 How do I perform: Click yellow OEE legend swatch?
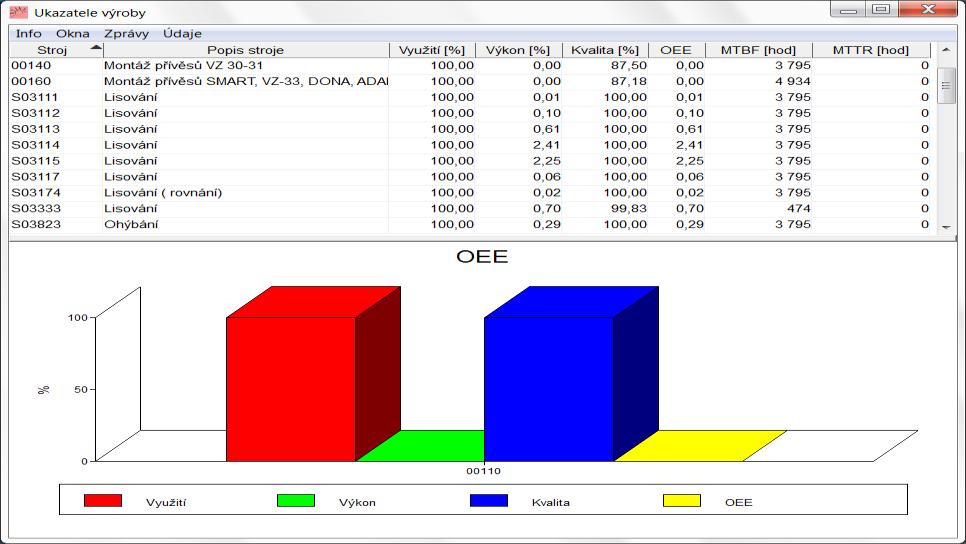(682, 500)
